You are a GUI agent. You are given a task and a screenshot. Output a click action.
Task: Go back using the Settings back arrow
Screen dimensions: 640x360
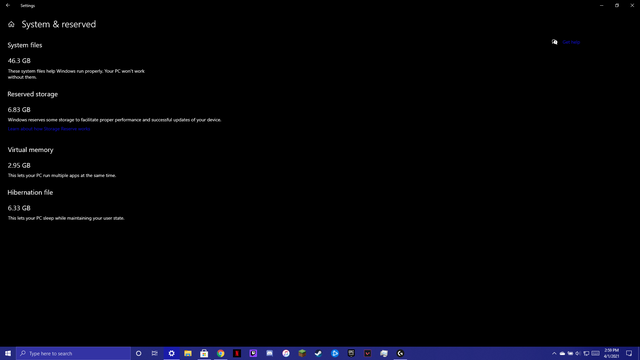point(8,5)
